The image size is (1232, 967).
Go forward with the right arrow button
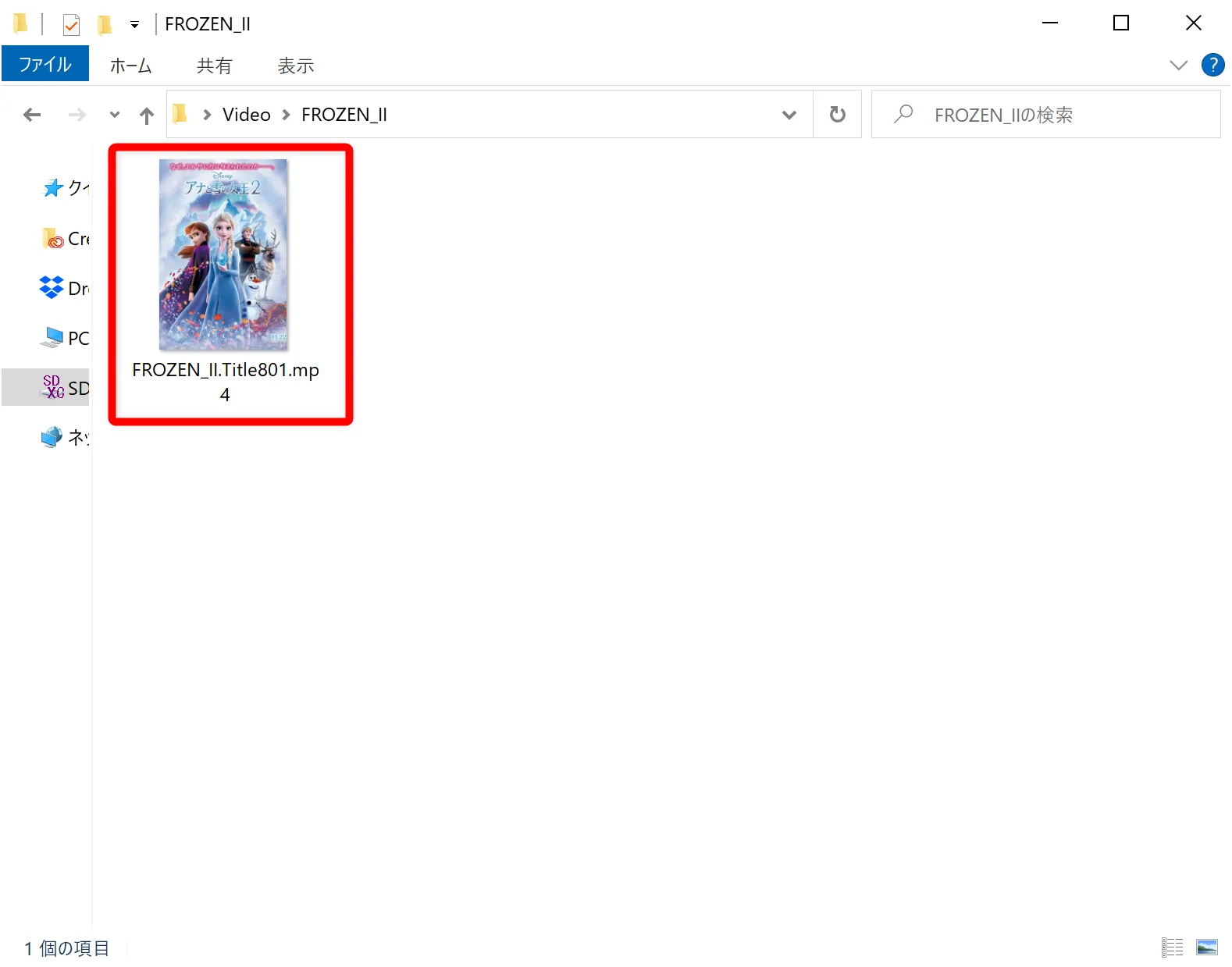(77, 115)
